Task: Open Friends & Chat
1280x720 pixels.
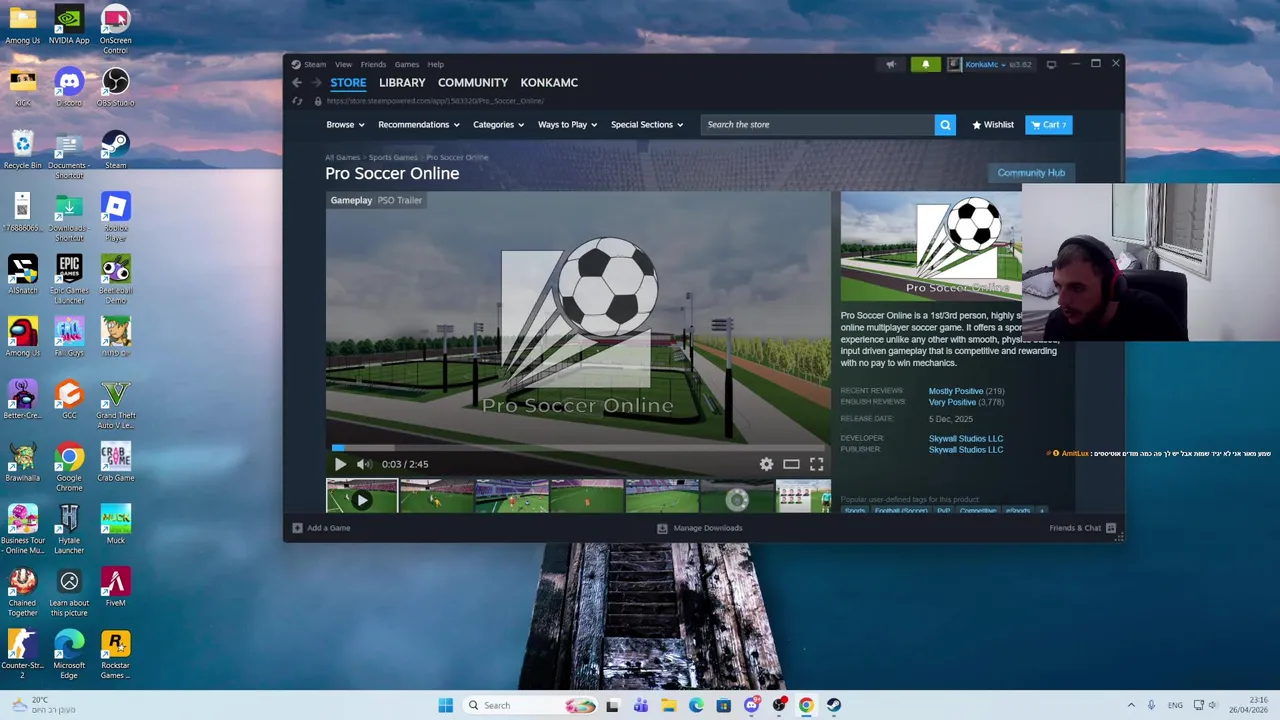Action: click(x=1082, y=528)
